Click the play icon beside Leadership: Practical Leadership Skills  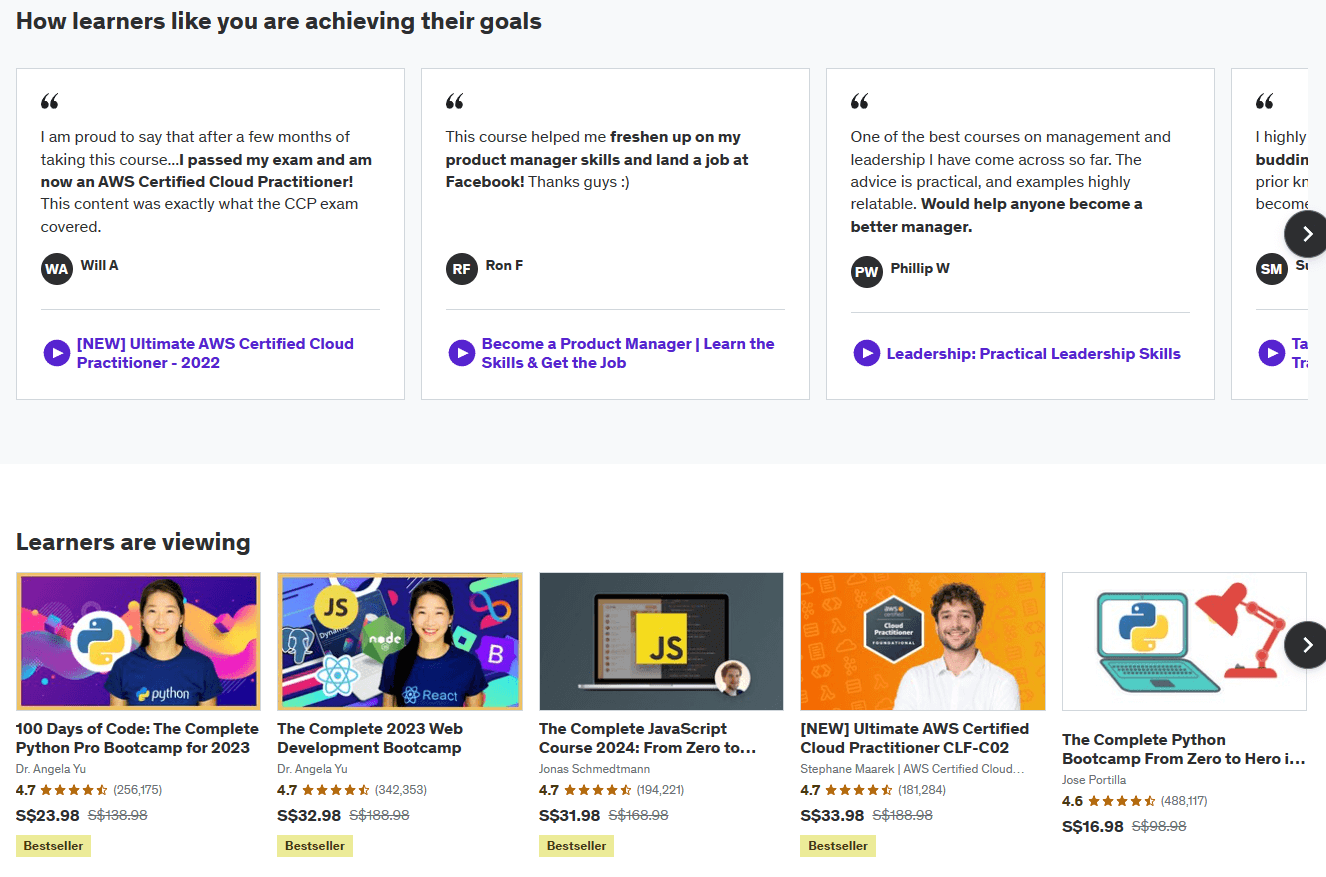[x=866, y=353]
